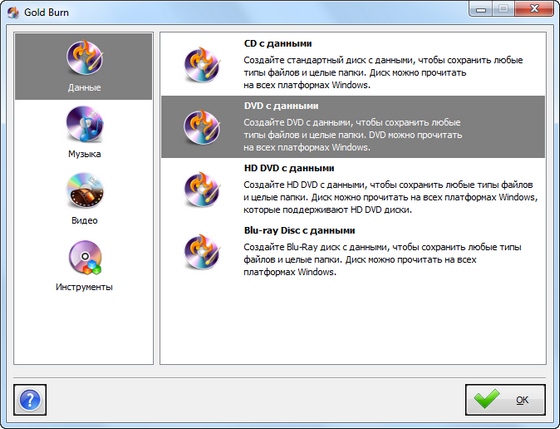The image size is (560, 429).
Task: Click the Blu-ray Disc с данными burn icon
Action: tap(202, 251)
